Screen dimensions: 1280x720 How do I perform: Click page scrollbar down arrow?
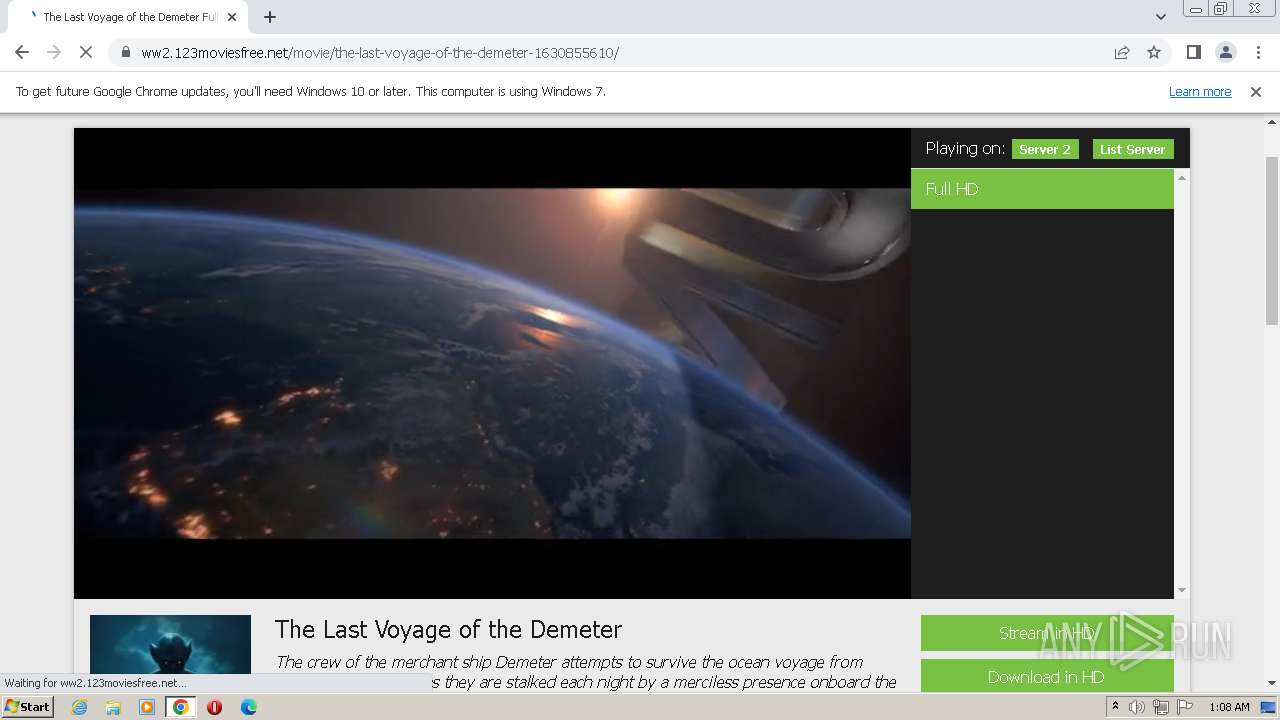(1272, 683)
